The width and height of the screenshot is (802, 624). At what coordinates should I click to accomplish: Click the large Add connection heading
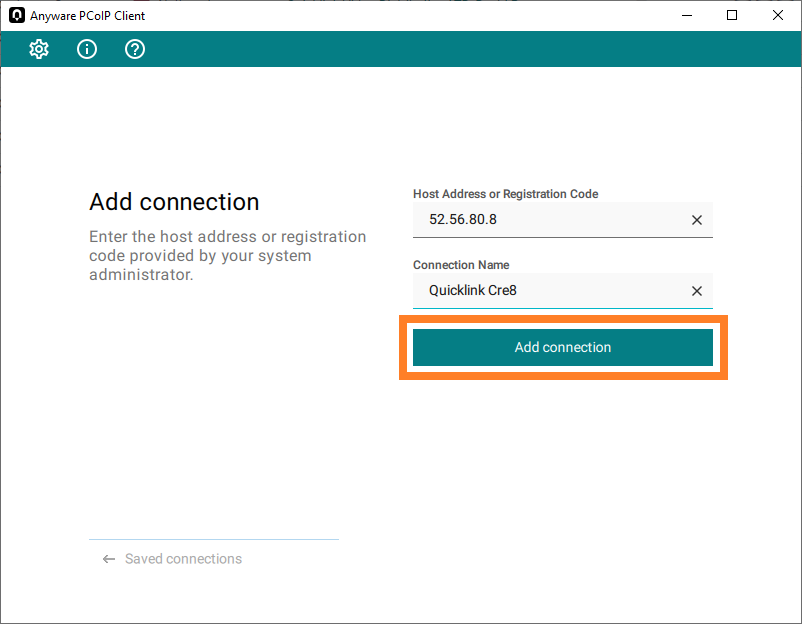tap(174, 202)
